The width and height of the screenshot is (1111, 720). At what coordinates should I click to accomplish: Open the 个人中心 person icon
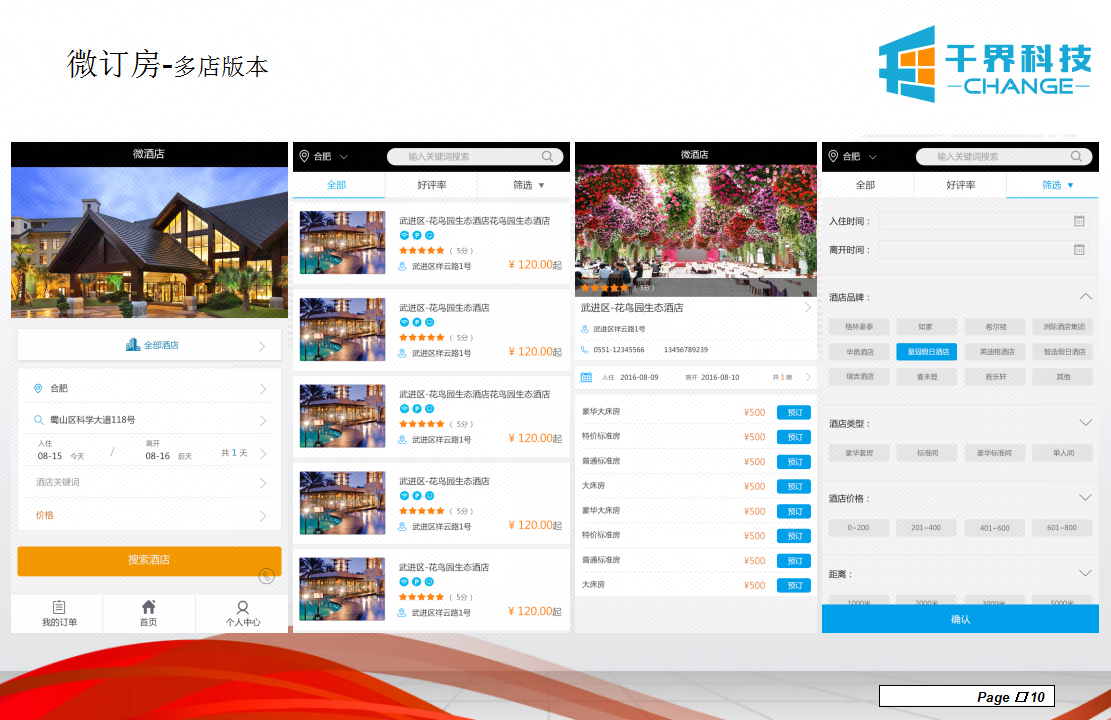pos(242,607)
